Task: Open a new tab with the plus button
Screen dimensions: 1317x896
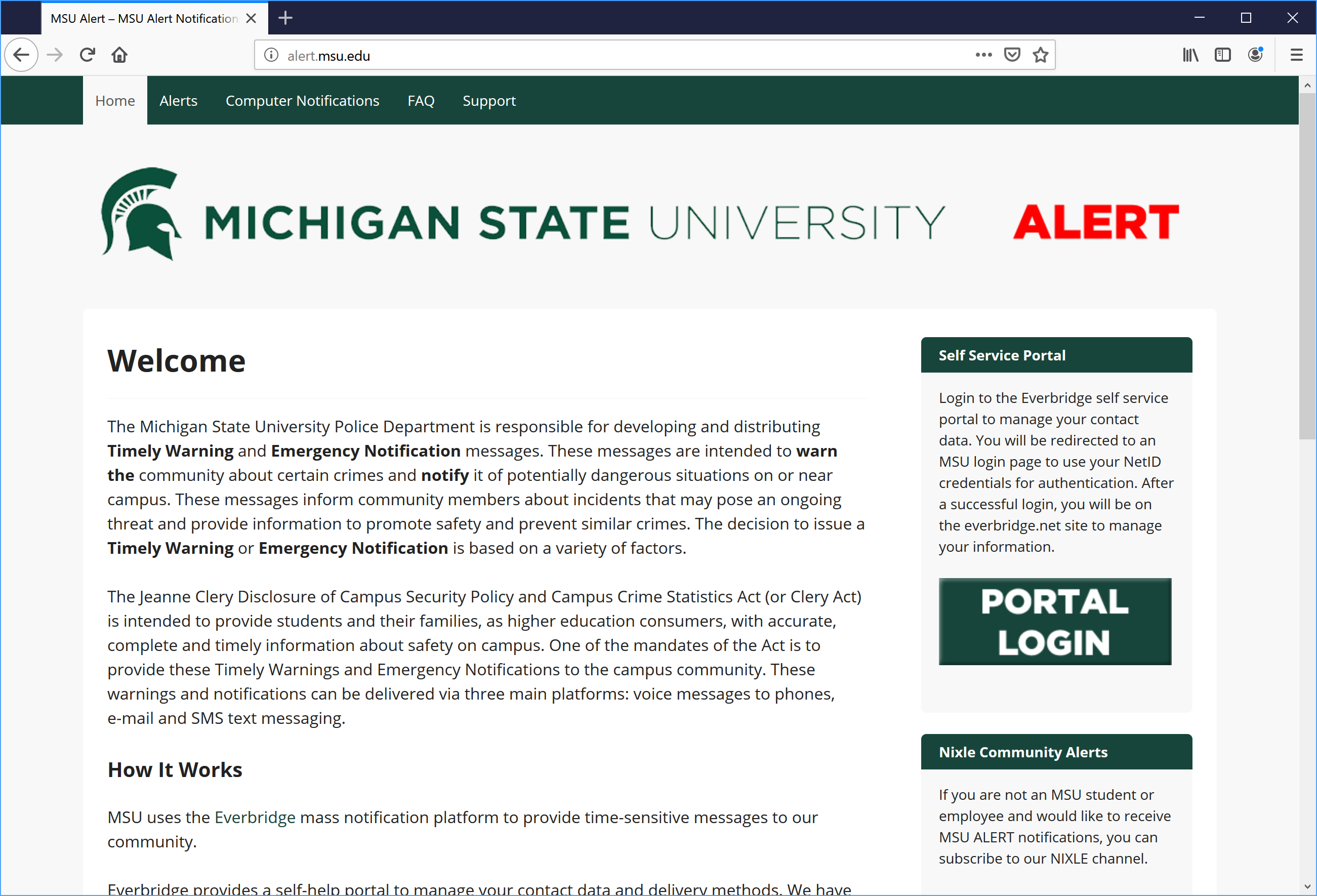Action: point(285,18)
